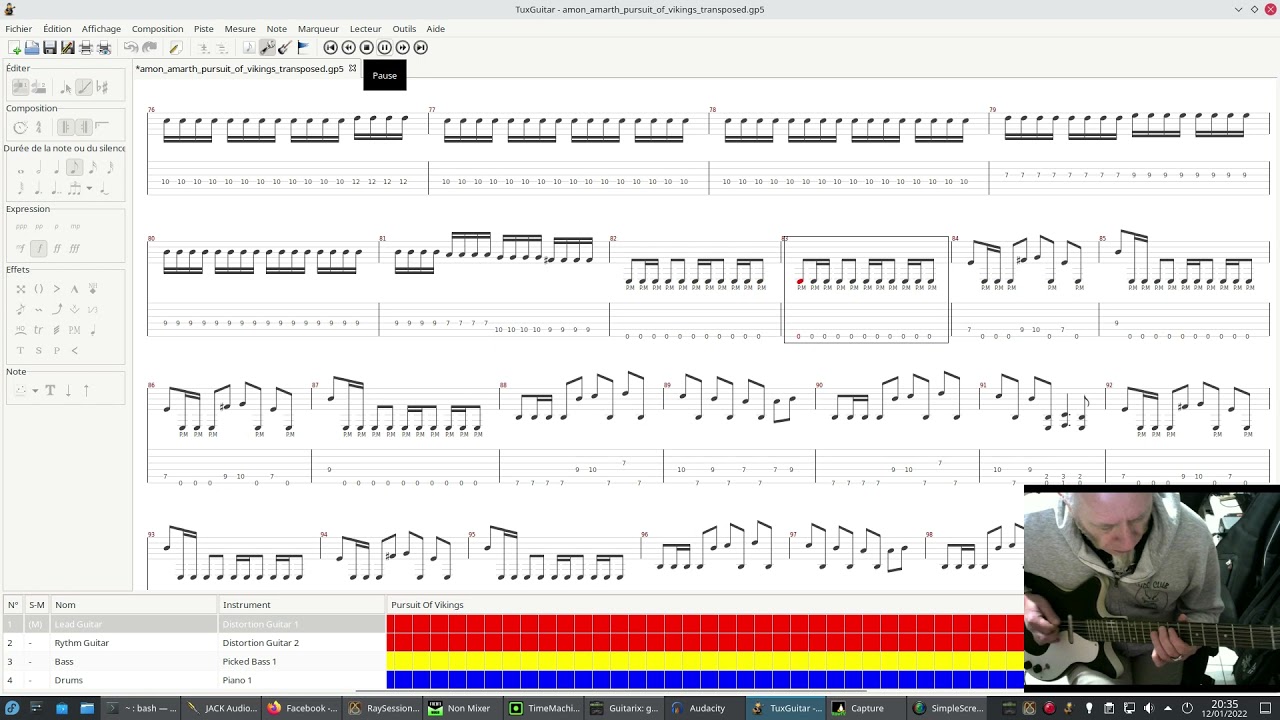This screenshot has width=1280, height=720.
Task: Select whole note duration
Action: [x=20, y=168]
